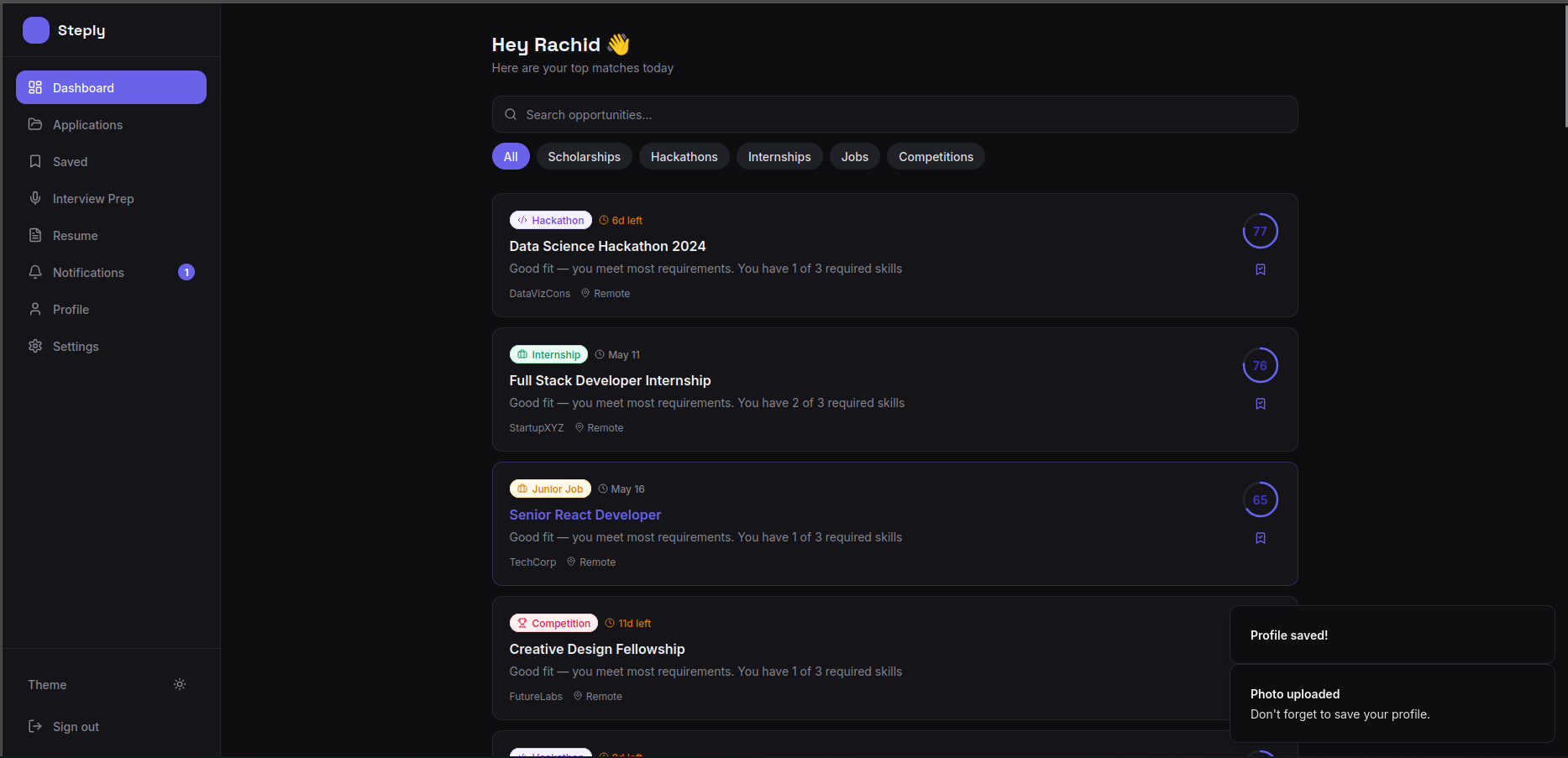The image size is (1568, 758).
Task: Click the Junior Job tag badge
Action: point(550,489)
